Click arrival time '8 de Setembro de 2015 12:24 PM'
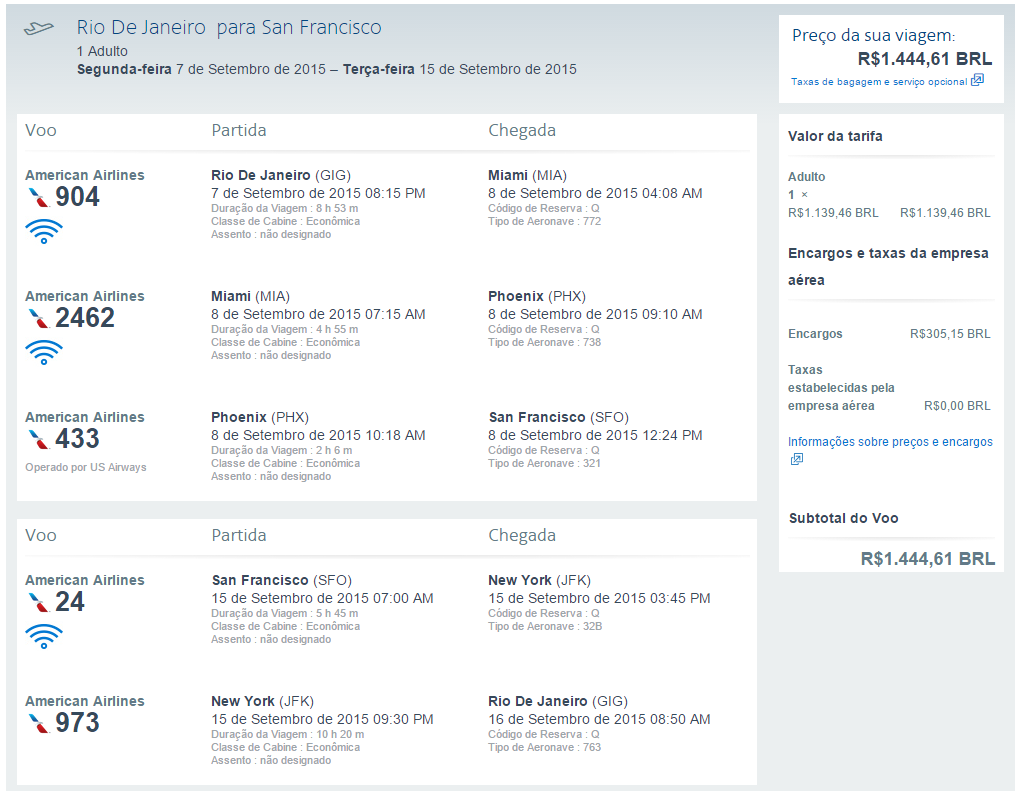Image resolution: width=1015 pixels, height=791 pixels. coord(596,436)
